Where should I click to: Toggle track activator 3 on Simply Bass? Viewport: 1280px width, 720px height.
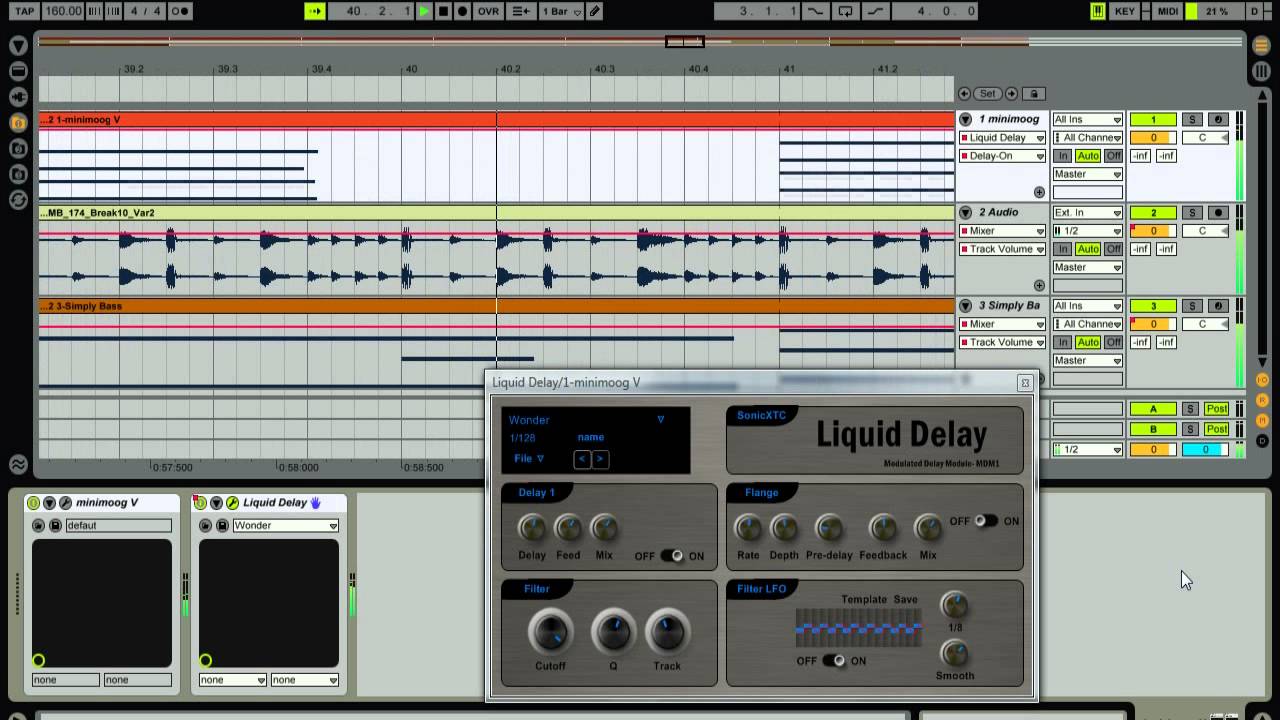1152,306
